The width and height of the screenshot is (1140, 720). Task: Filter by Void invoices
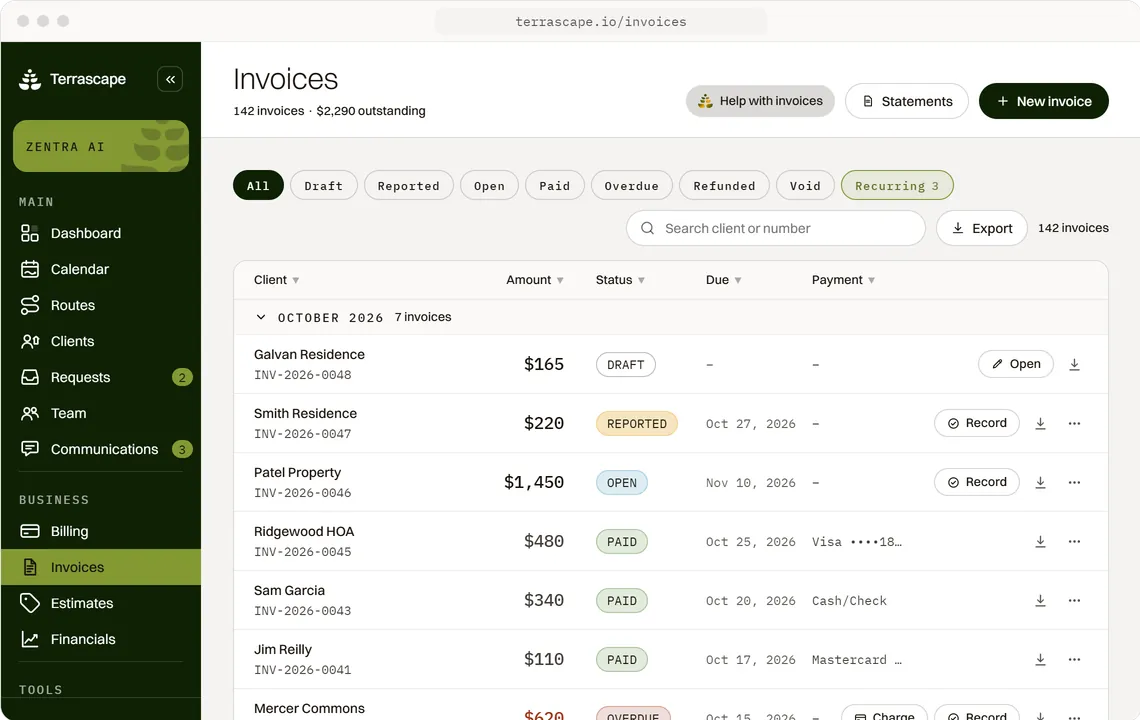click(805, 185)
